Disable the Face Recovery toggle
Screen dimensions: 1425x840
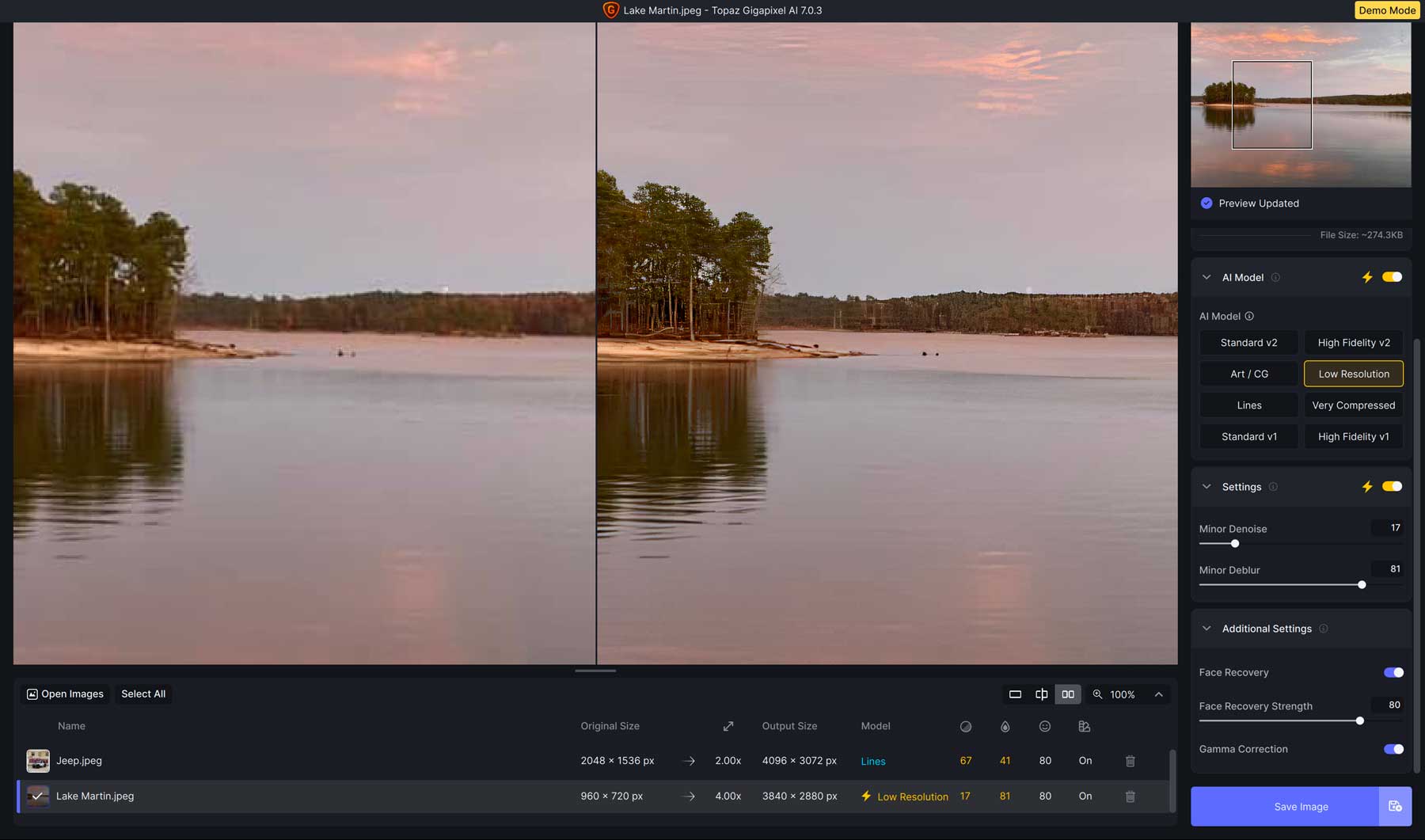1393,672
